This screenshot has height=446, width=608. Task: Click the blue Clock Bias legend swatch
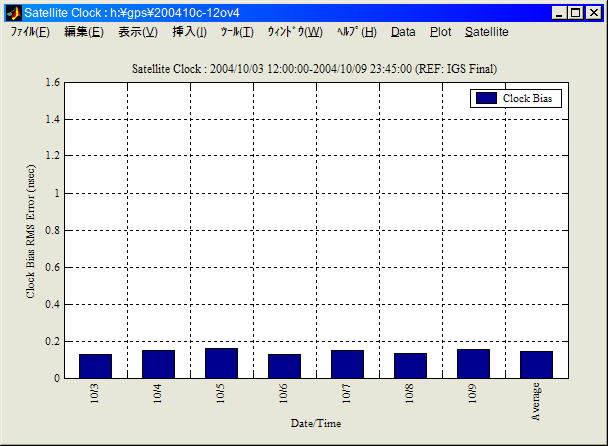tap(486, 98)
